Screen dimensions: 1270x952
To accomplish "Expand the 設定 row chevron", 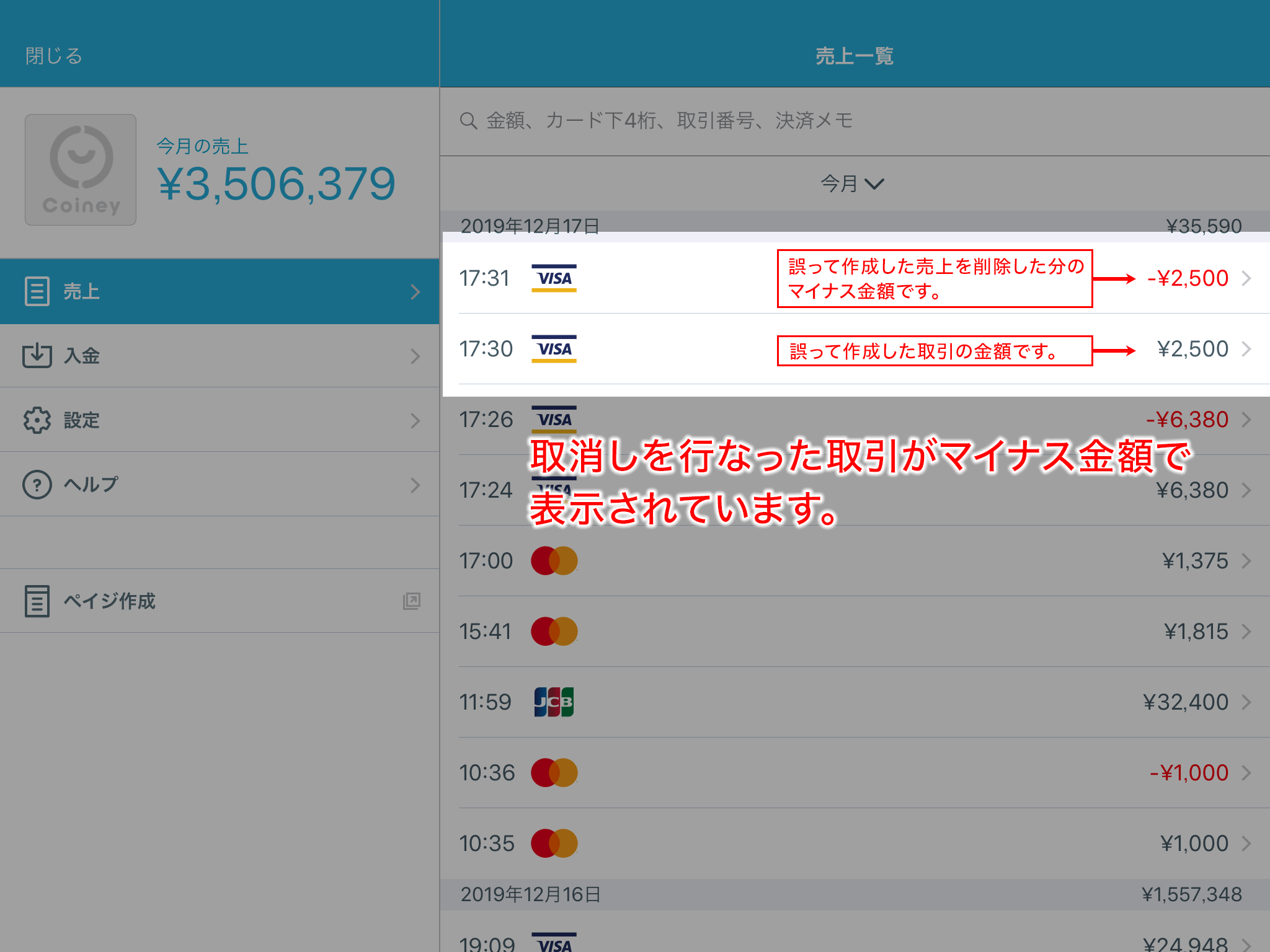I will 416,420.
